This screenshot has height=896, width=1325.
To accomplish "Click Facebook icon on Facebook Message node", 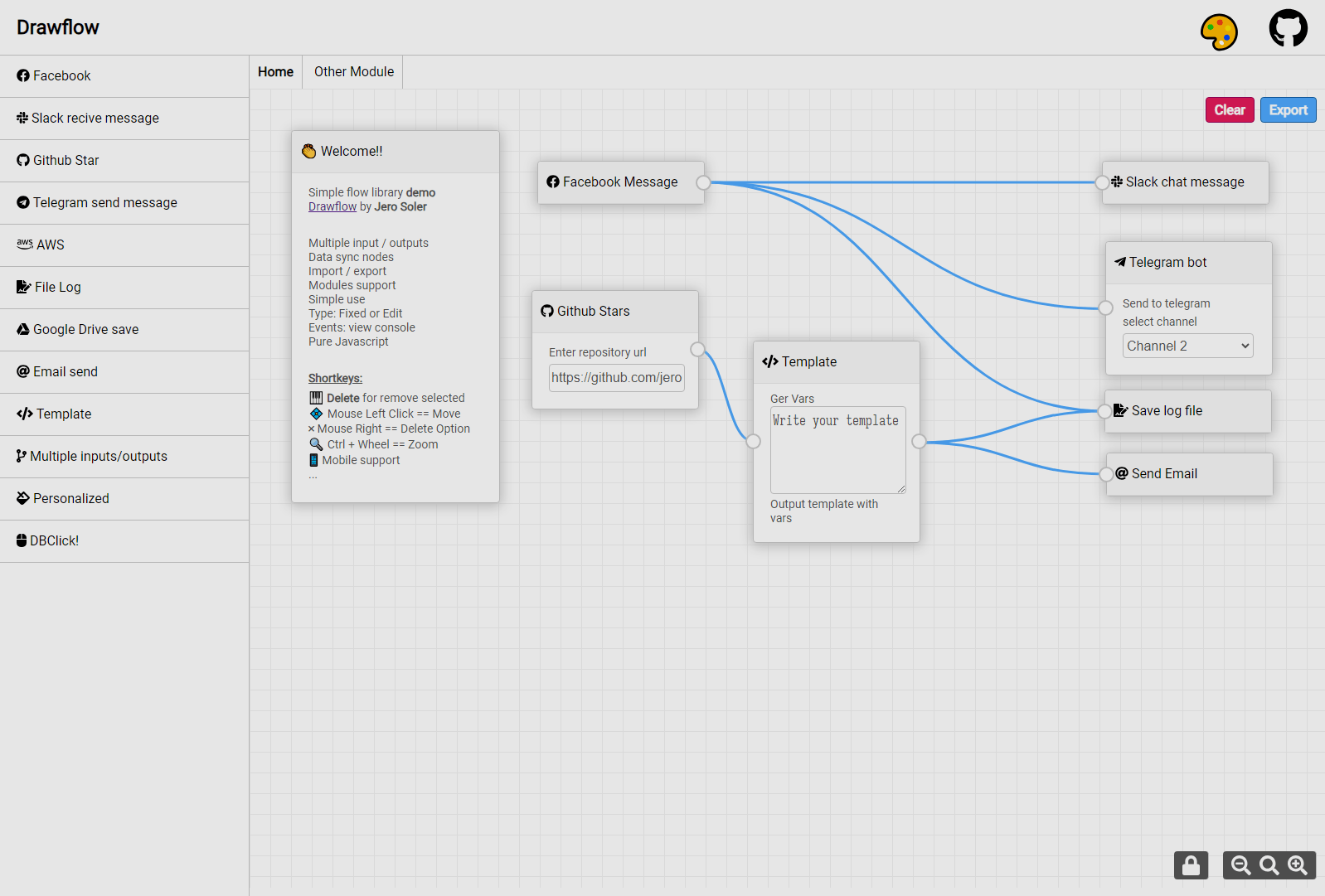I will (553, 182).
